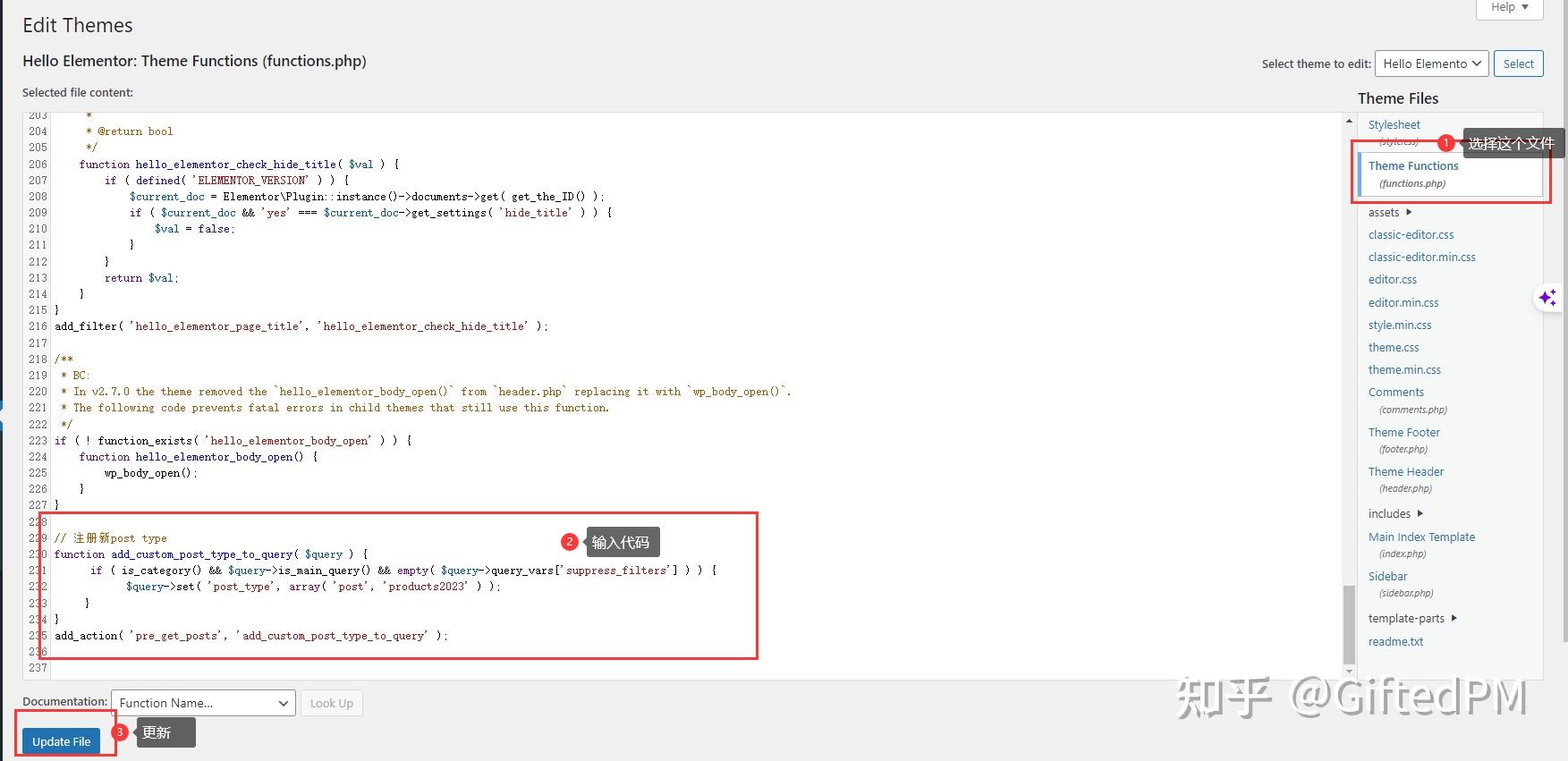
Task: Click the purple AI sparkle icon
Action: (x=1547, y=298)
